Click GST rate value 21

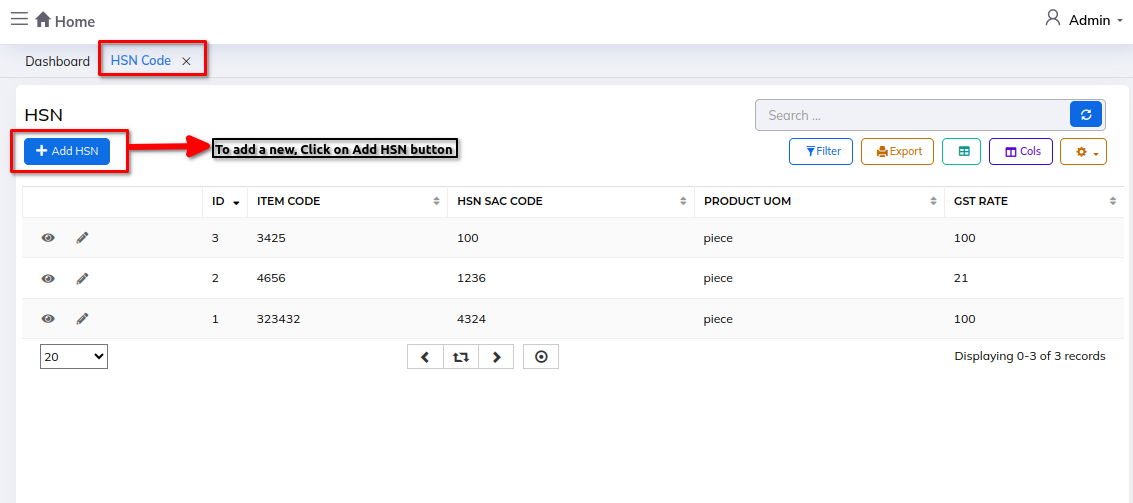[x=961, y=278]
